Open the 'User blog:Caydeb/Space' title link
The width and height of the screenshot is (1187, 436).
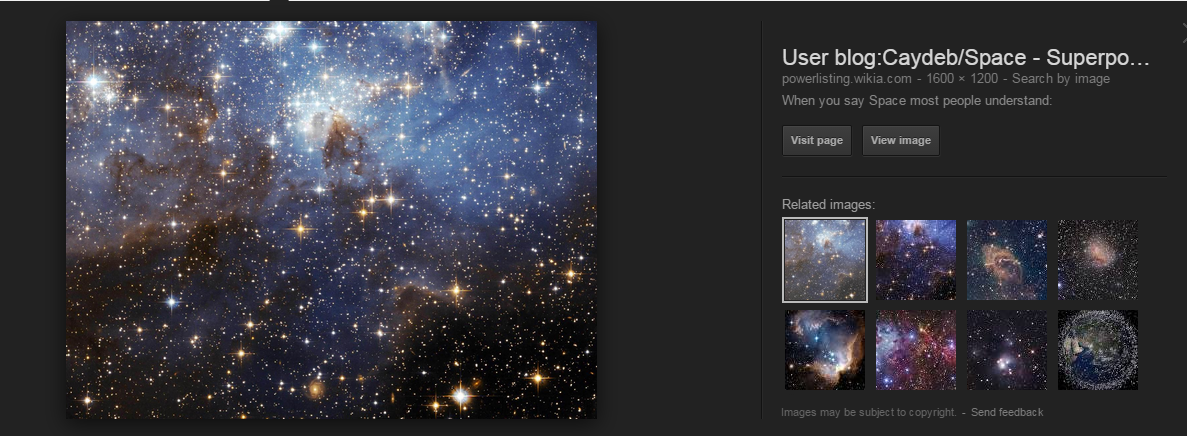[965, 58]
